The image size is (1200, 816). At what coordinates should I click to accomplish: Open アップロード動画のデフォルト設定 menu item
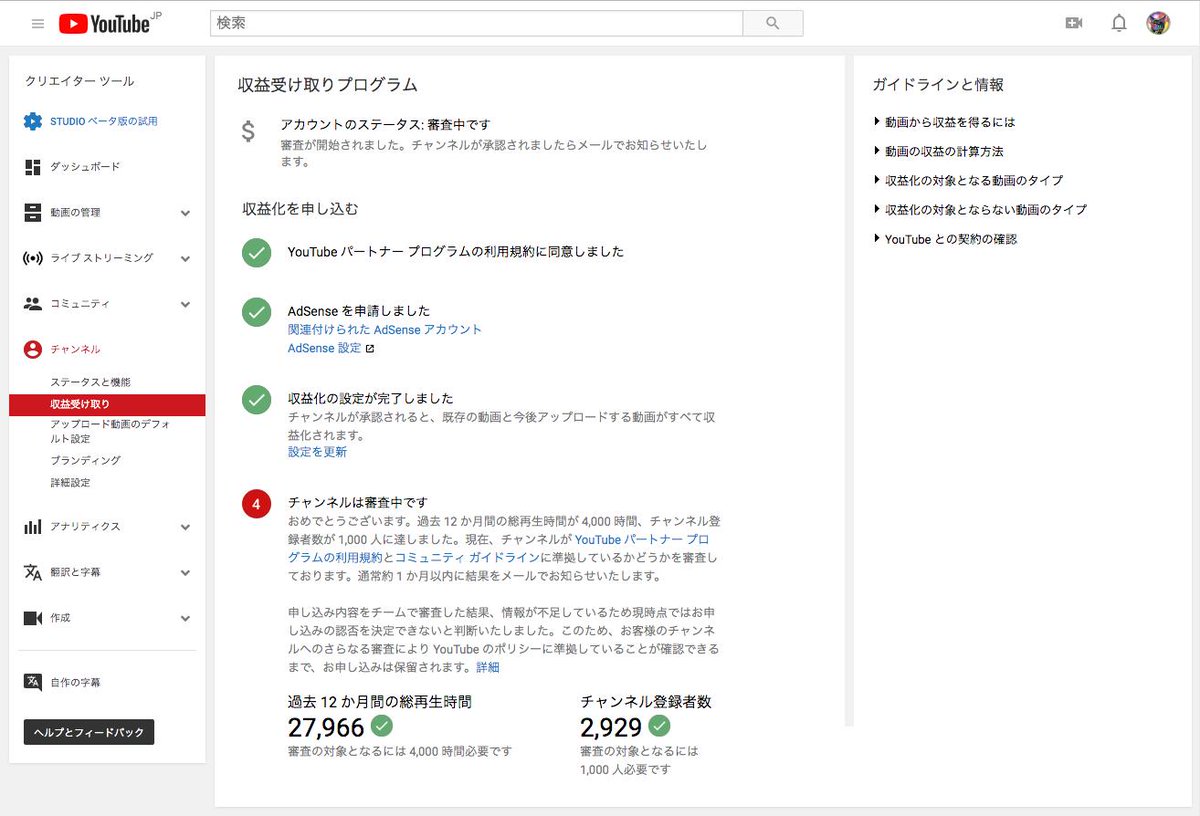(112, 432)
